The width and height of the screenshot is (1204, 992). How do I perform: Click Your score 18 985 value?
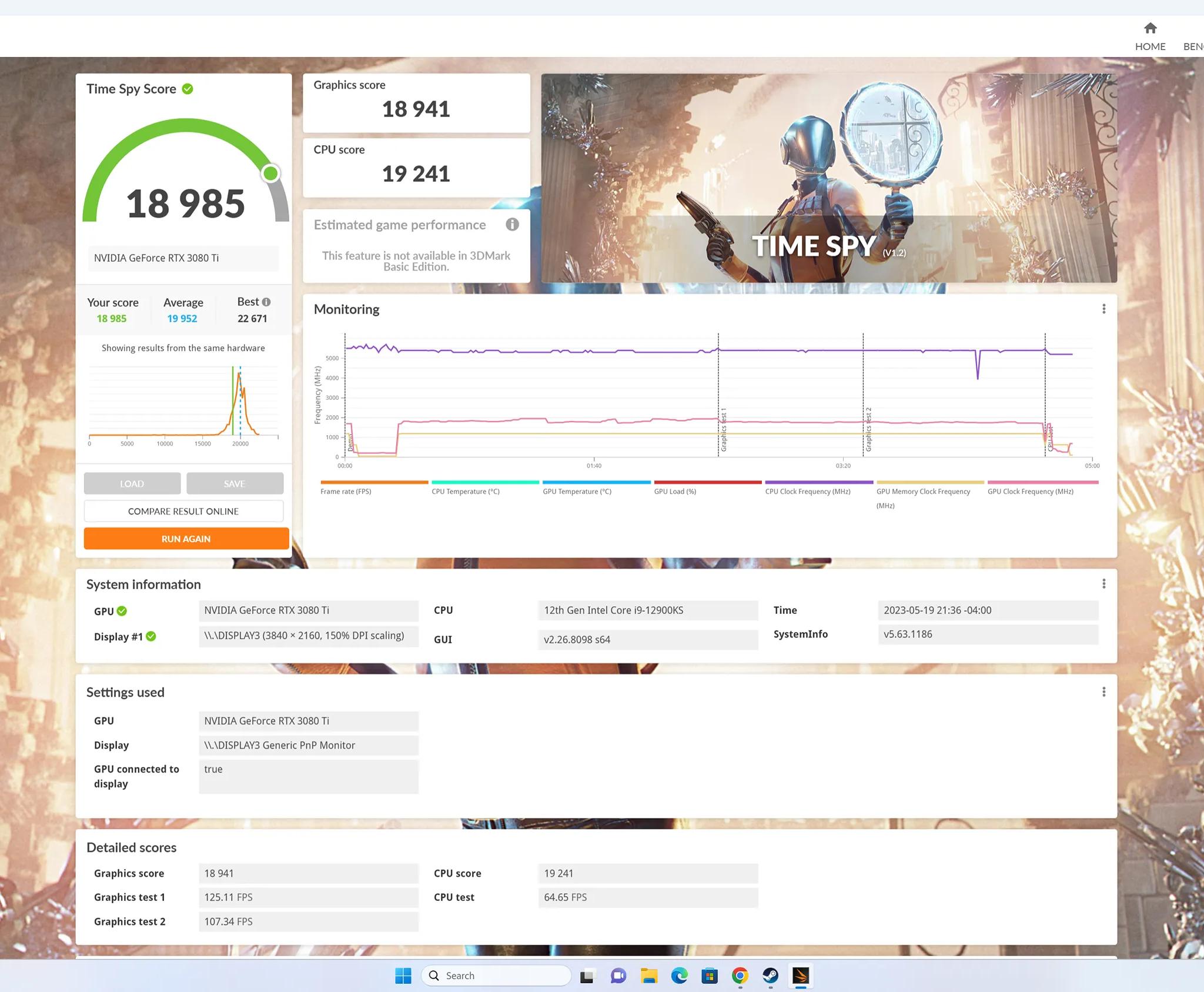point(112,319)
